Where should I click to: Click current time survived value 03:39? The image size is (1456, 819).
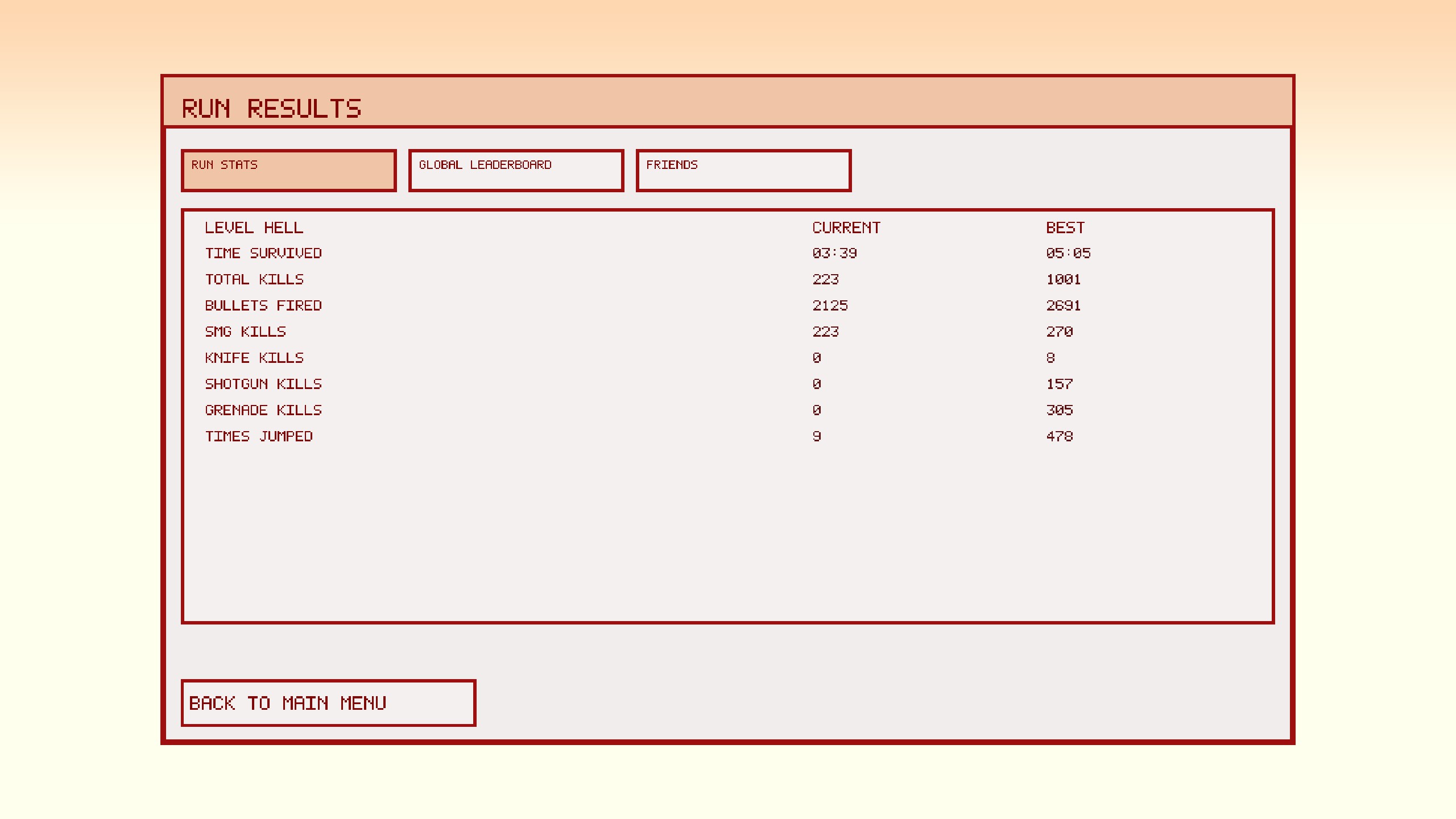coord(834,254)
